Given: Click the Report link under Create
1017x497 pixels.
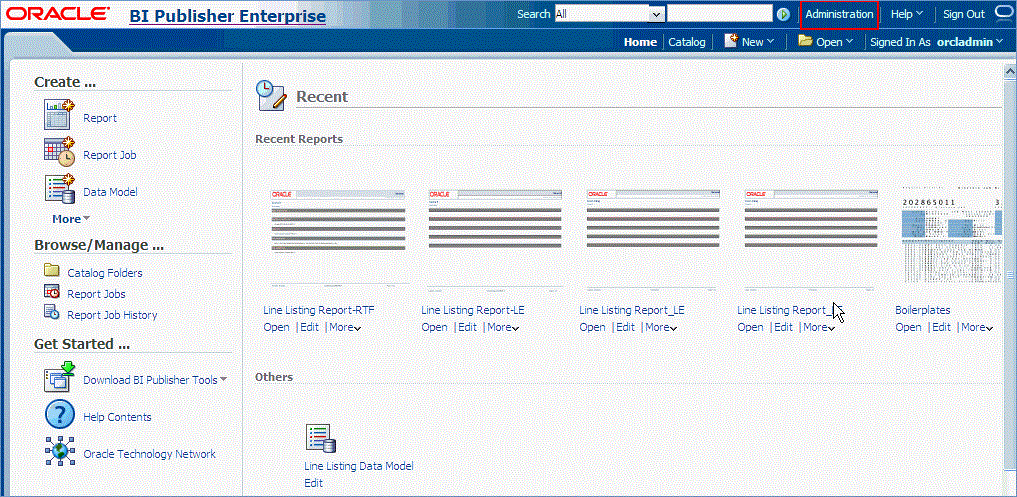Looking at the screenshot, I should (100, 118).
